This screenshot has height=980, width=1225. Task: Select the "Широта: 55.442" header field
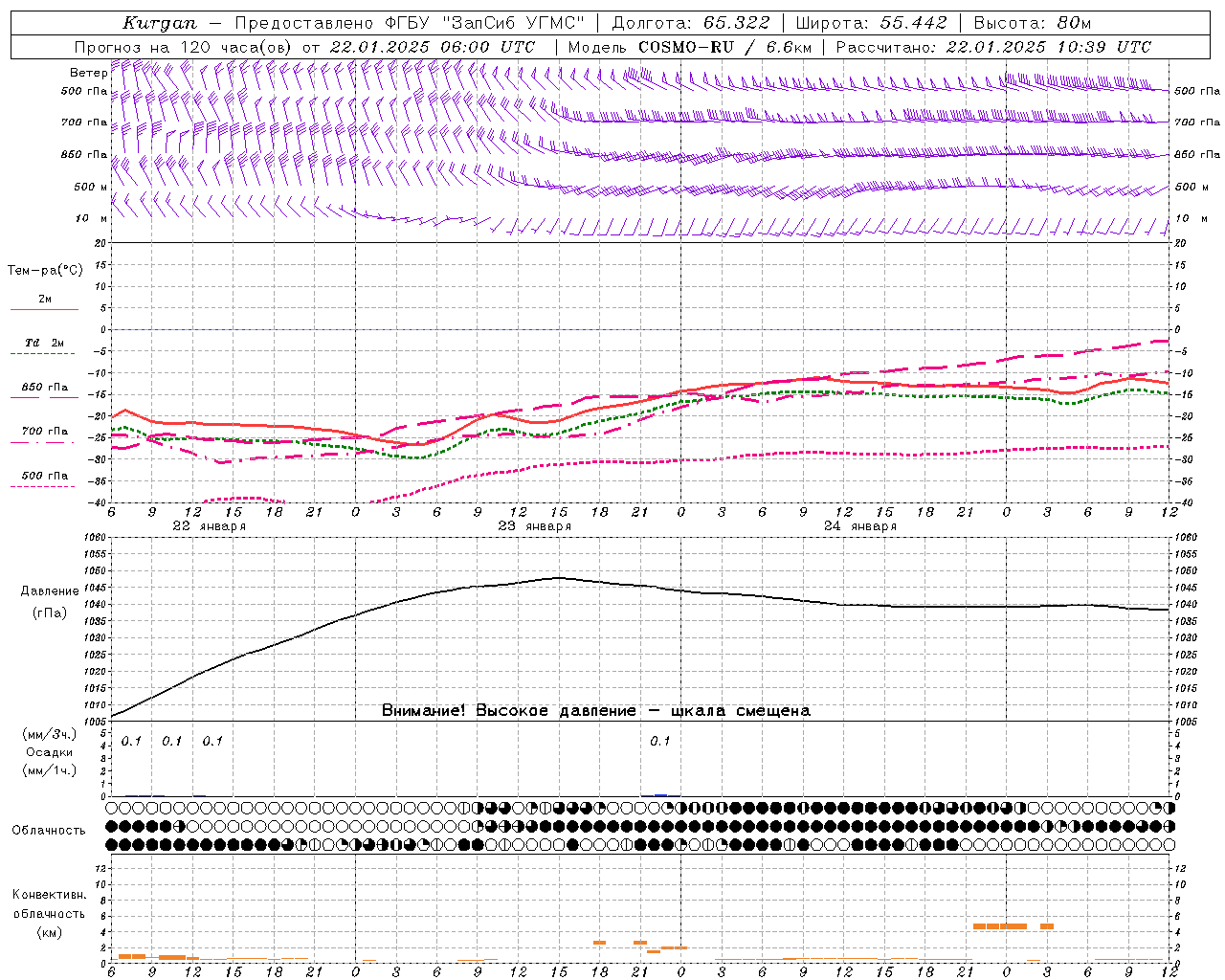[872, 23]
